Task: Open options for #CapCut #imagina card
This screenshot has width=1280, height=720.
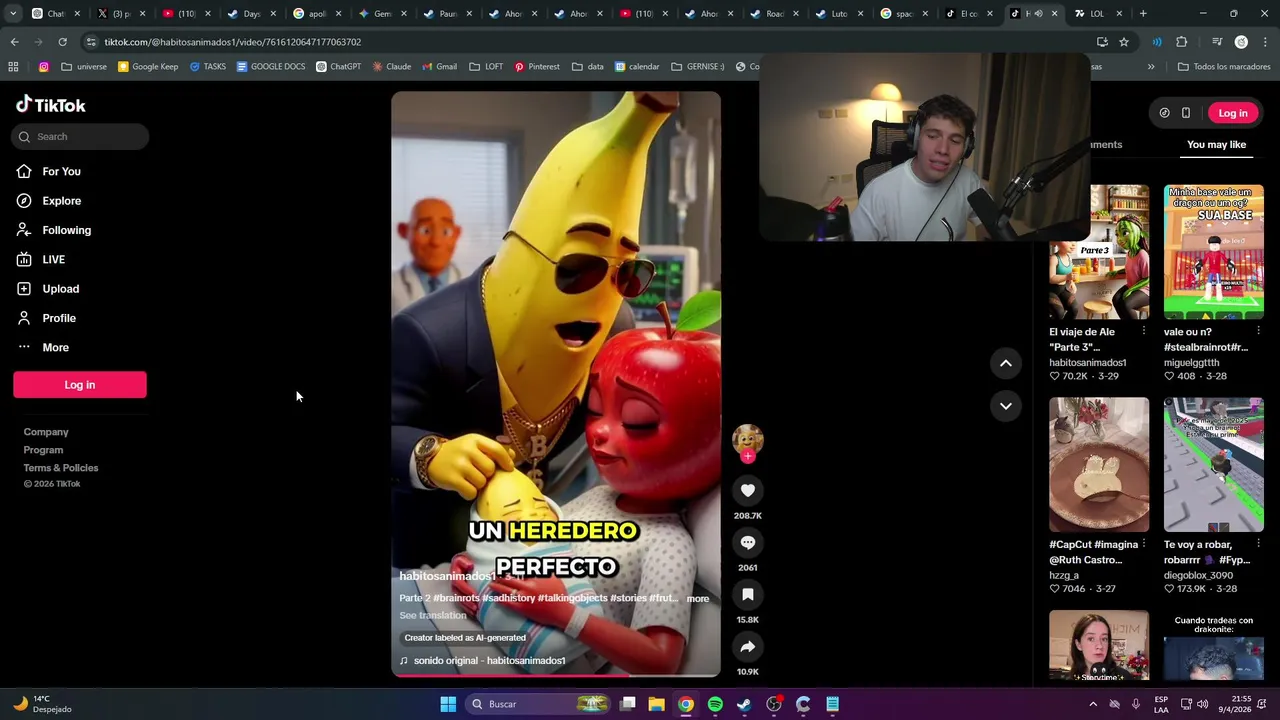Action: 1144,544
